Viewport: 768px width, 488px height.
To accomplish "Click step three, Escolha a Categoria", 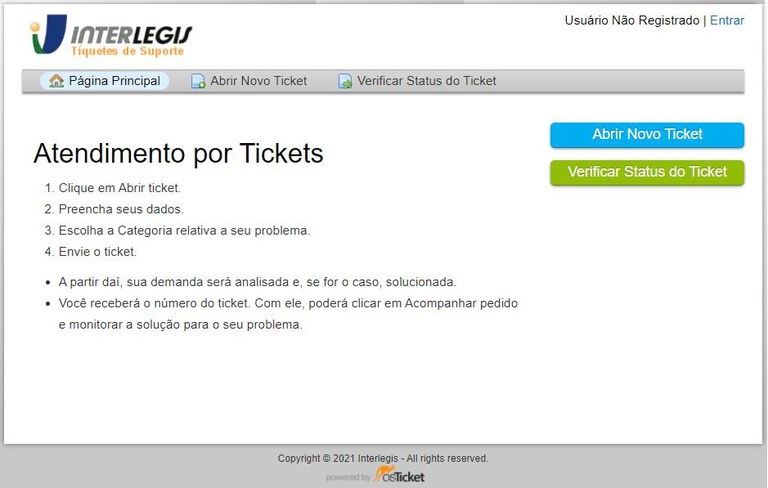I will (x=184, y=231).
